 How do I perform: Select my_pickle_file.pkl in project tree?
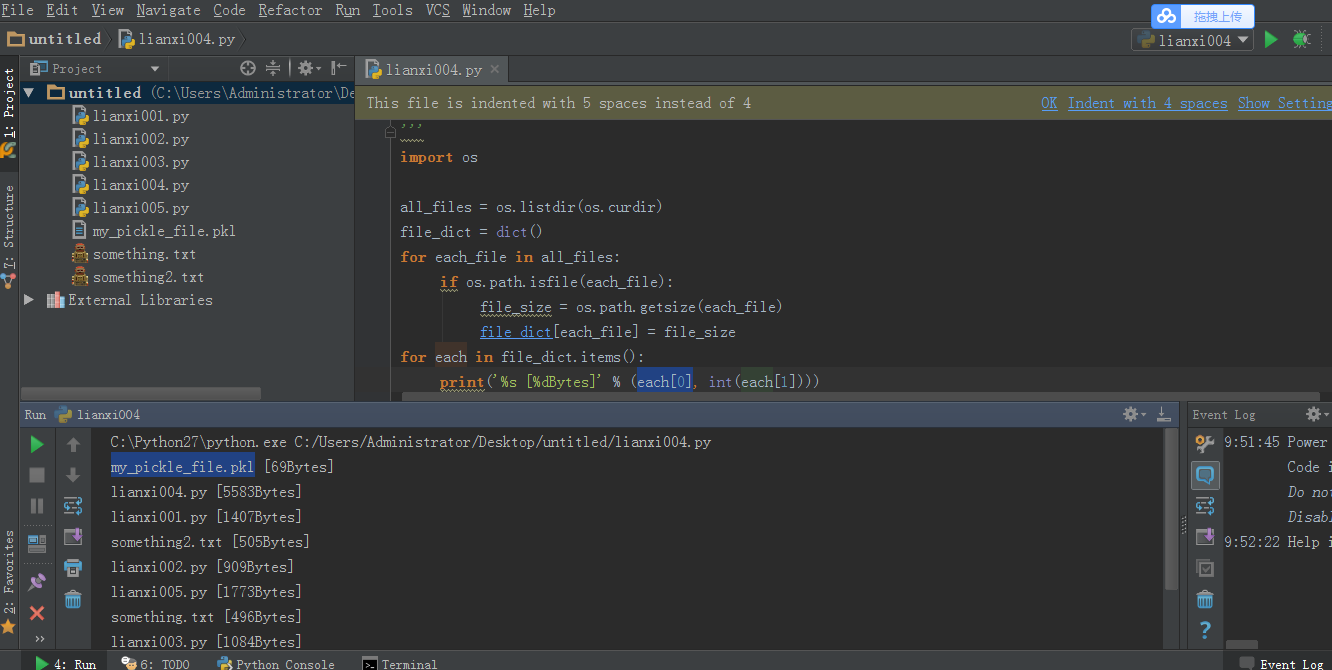click(153, 231)
